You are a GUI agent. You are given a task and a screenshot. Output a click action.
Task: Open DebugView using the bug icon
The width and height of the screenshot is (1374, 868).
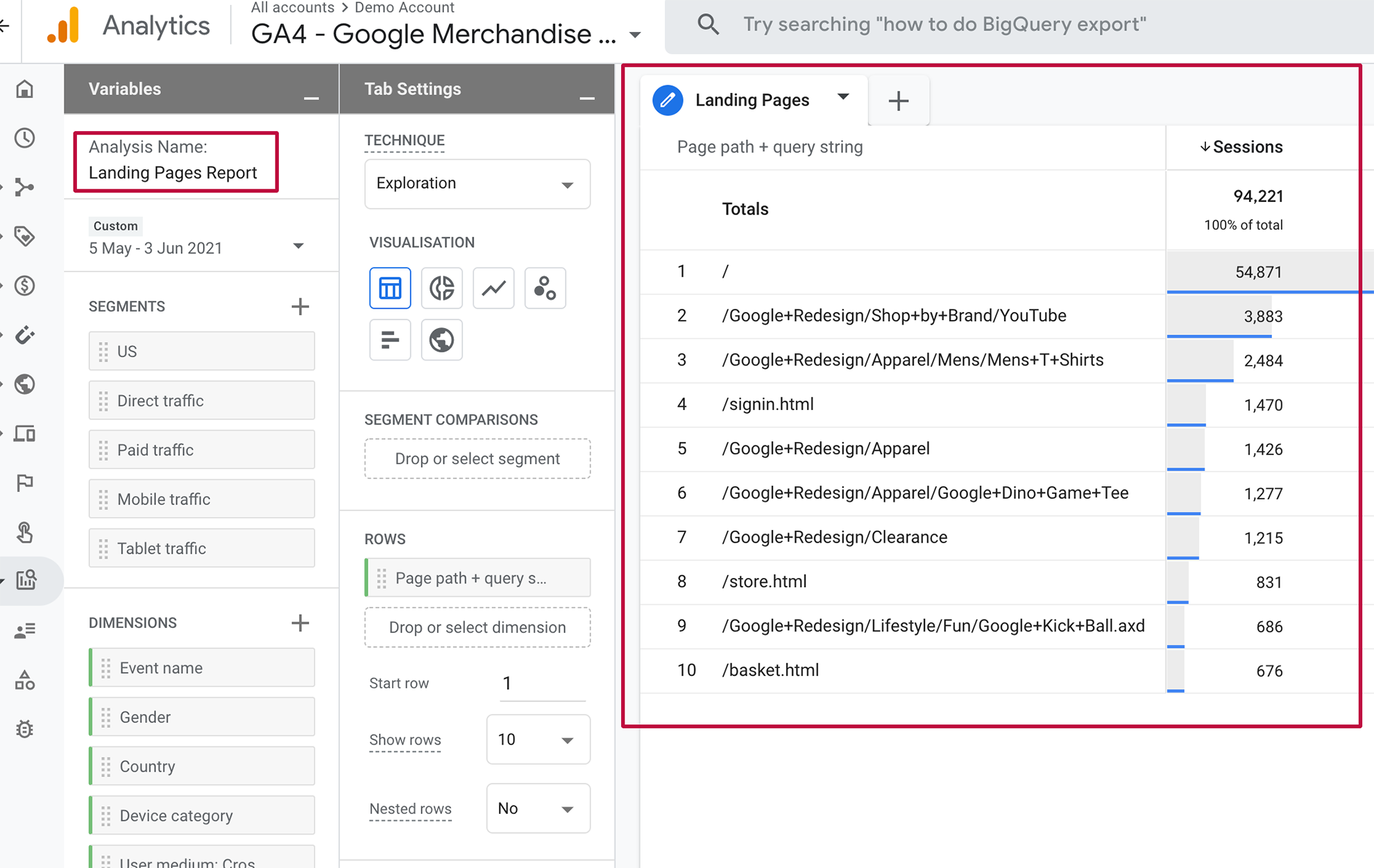25,729
